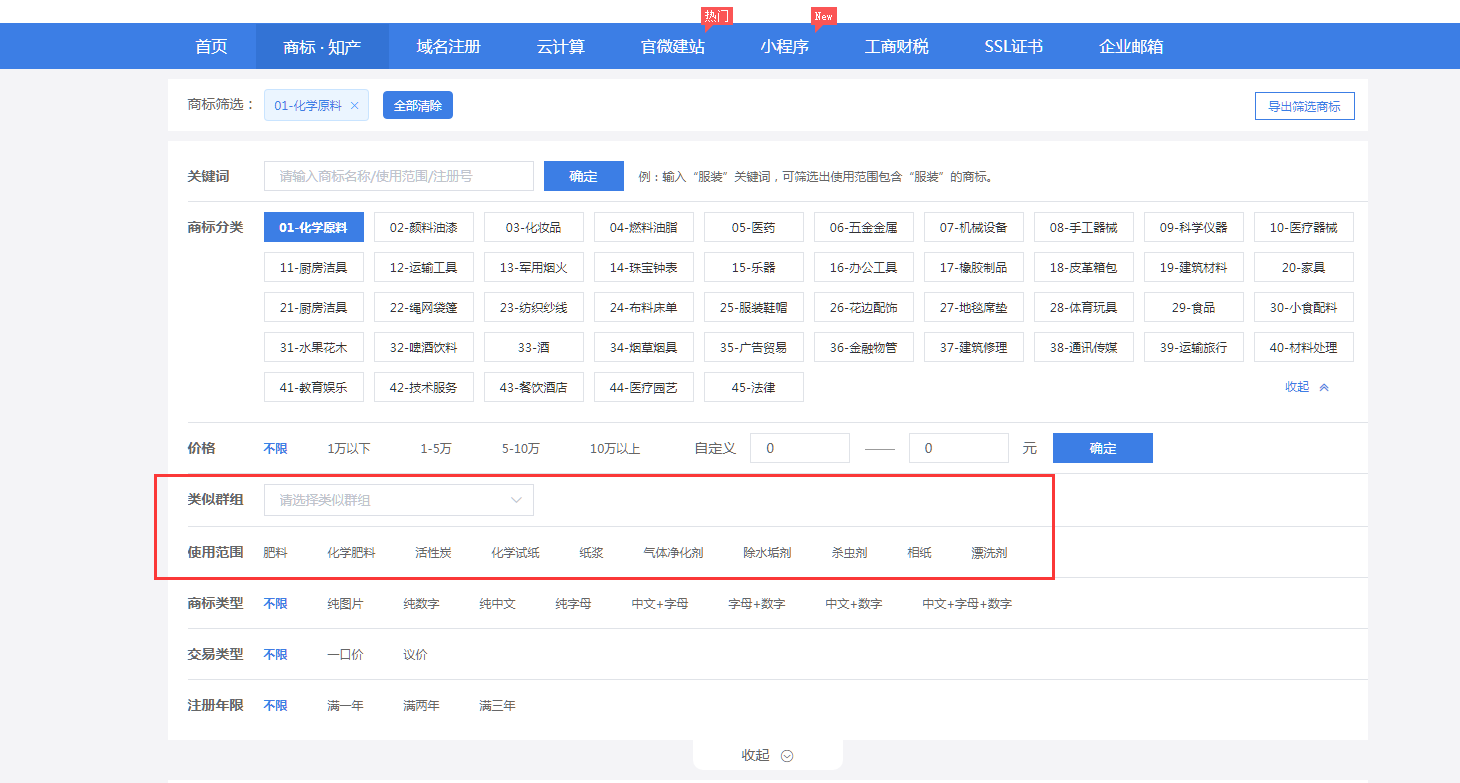Open the 云计算 navigation item
1460x783 pixels.
tap(561, 46)
